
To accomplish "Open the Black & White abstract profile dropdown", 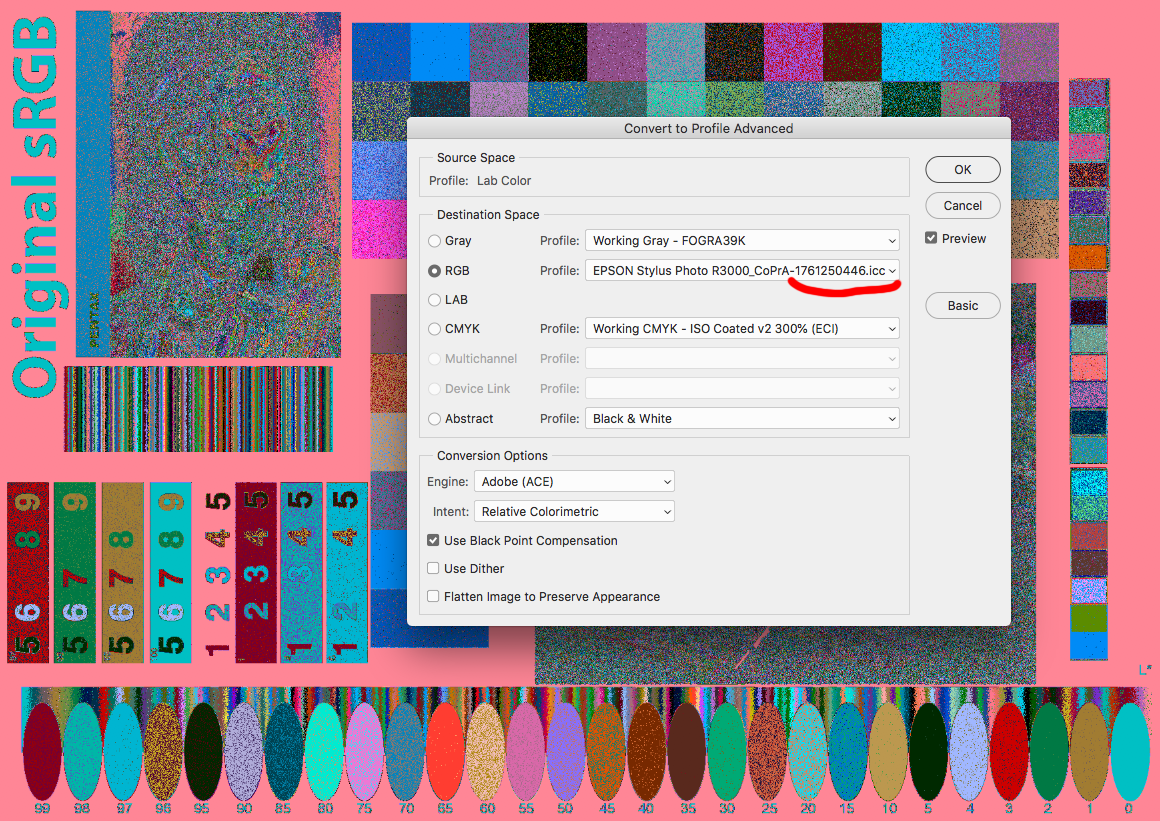I will [741, 419].
